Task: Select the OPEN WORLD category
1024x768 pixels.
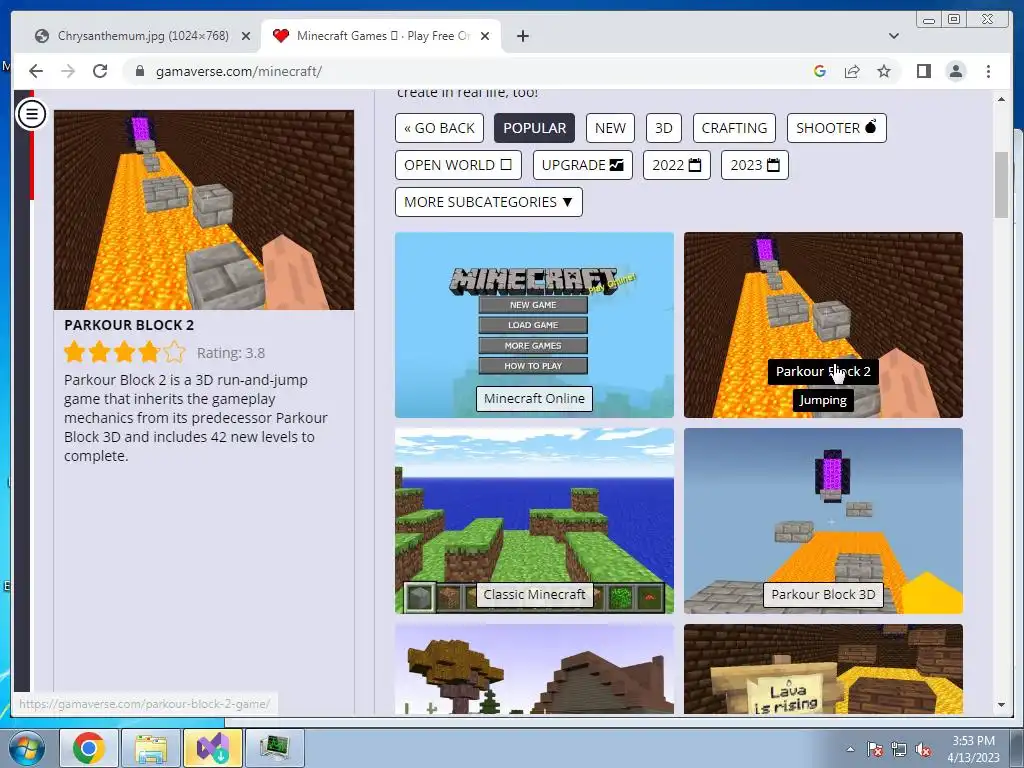Action: point(458,165)
